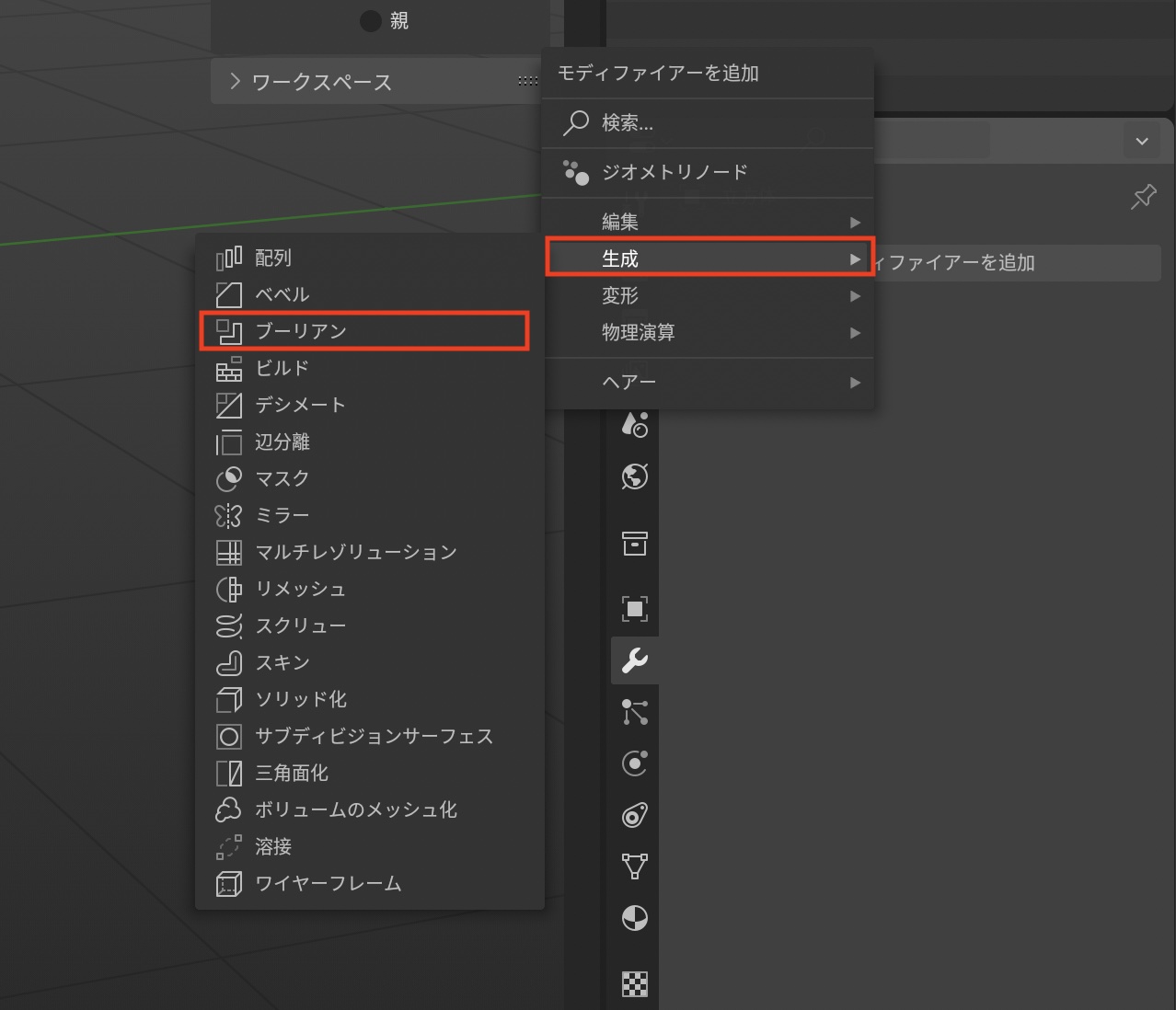Expand the ワークスペース panel
The image size is (1176, 1010).
coord(236,82)
